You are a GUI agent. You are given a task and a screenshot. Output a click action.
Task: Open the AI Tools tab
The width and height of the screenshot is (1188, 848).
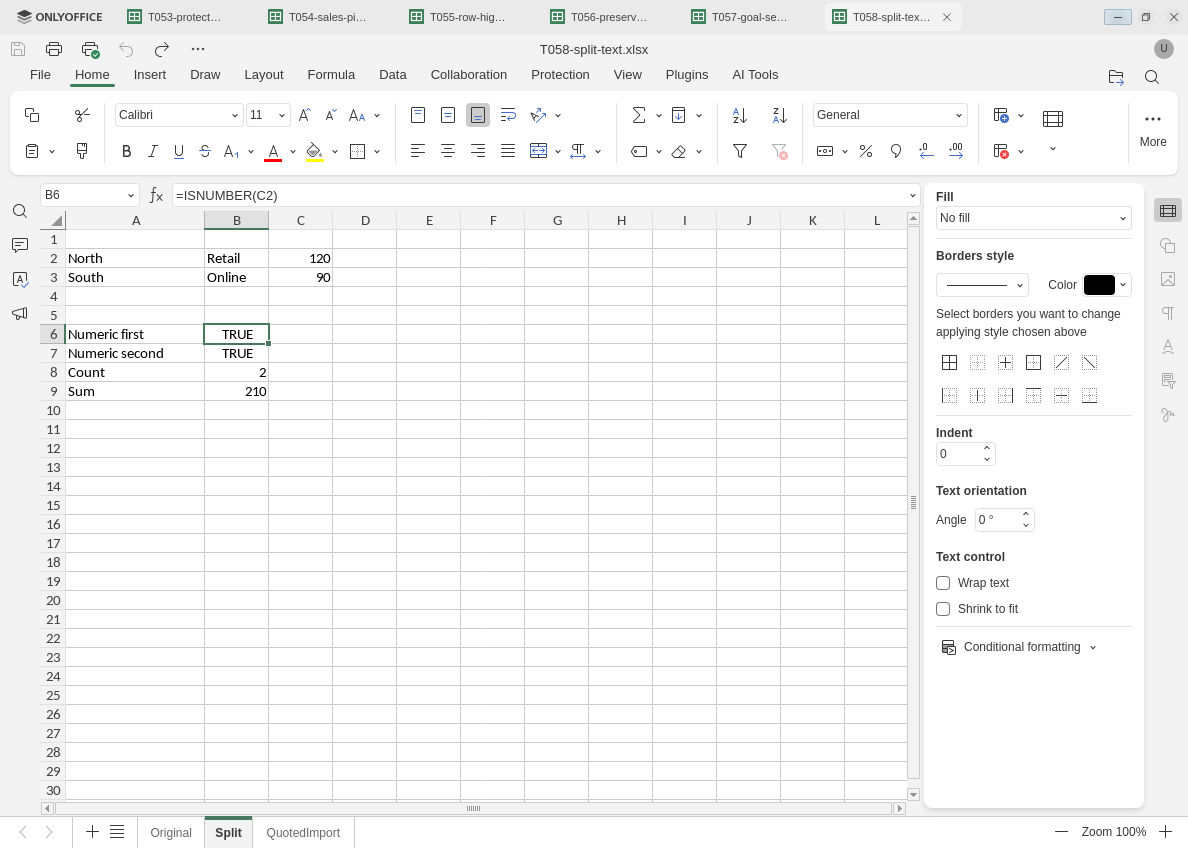[x=755, y=75]
